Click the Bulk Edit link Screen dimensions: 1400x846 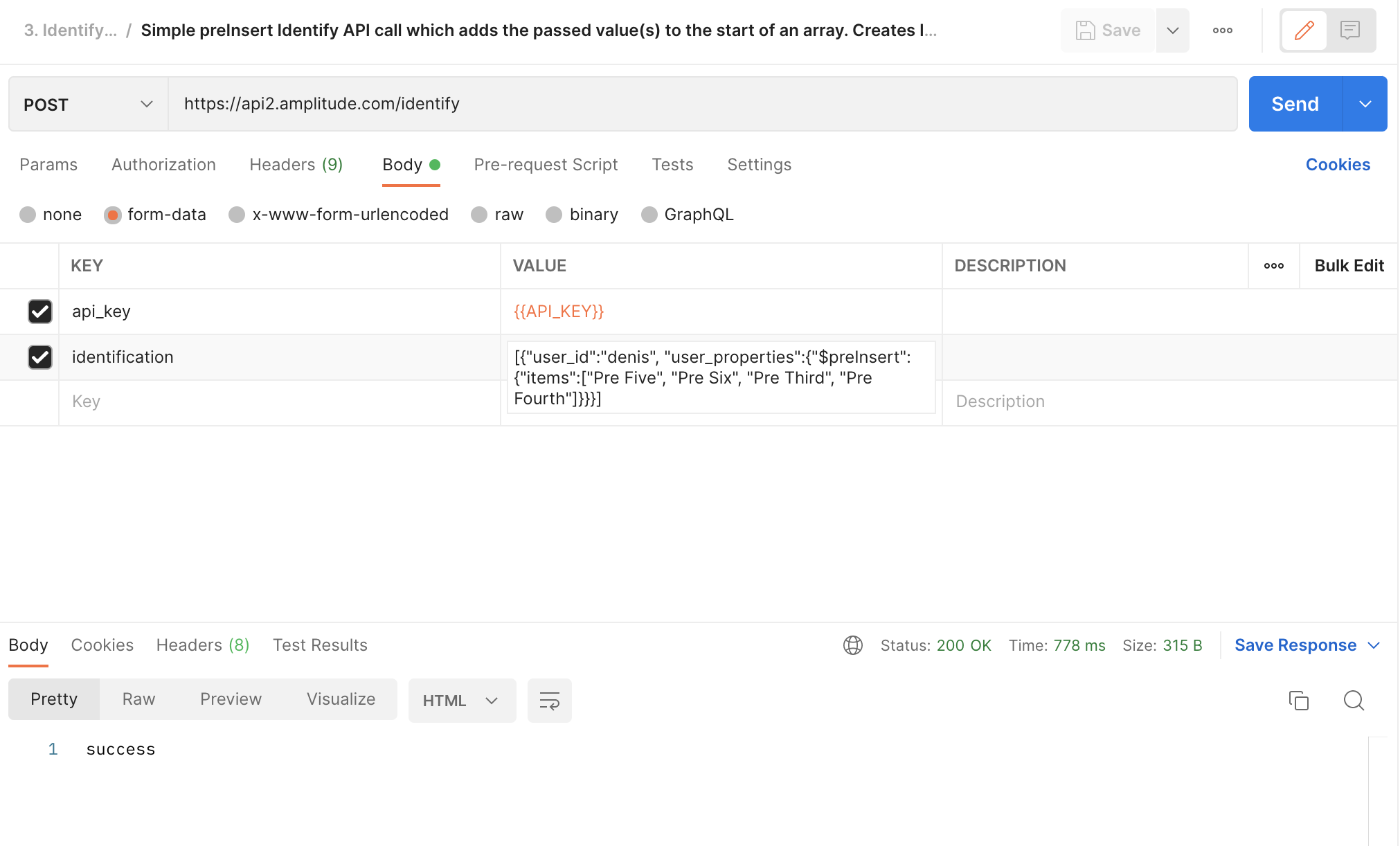pyautogui.click(x=1348, y=266)
